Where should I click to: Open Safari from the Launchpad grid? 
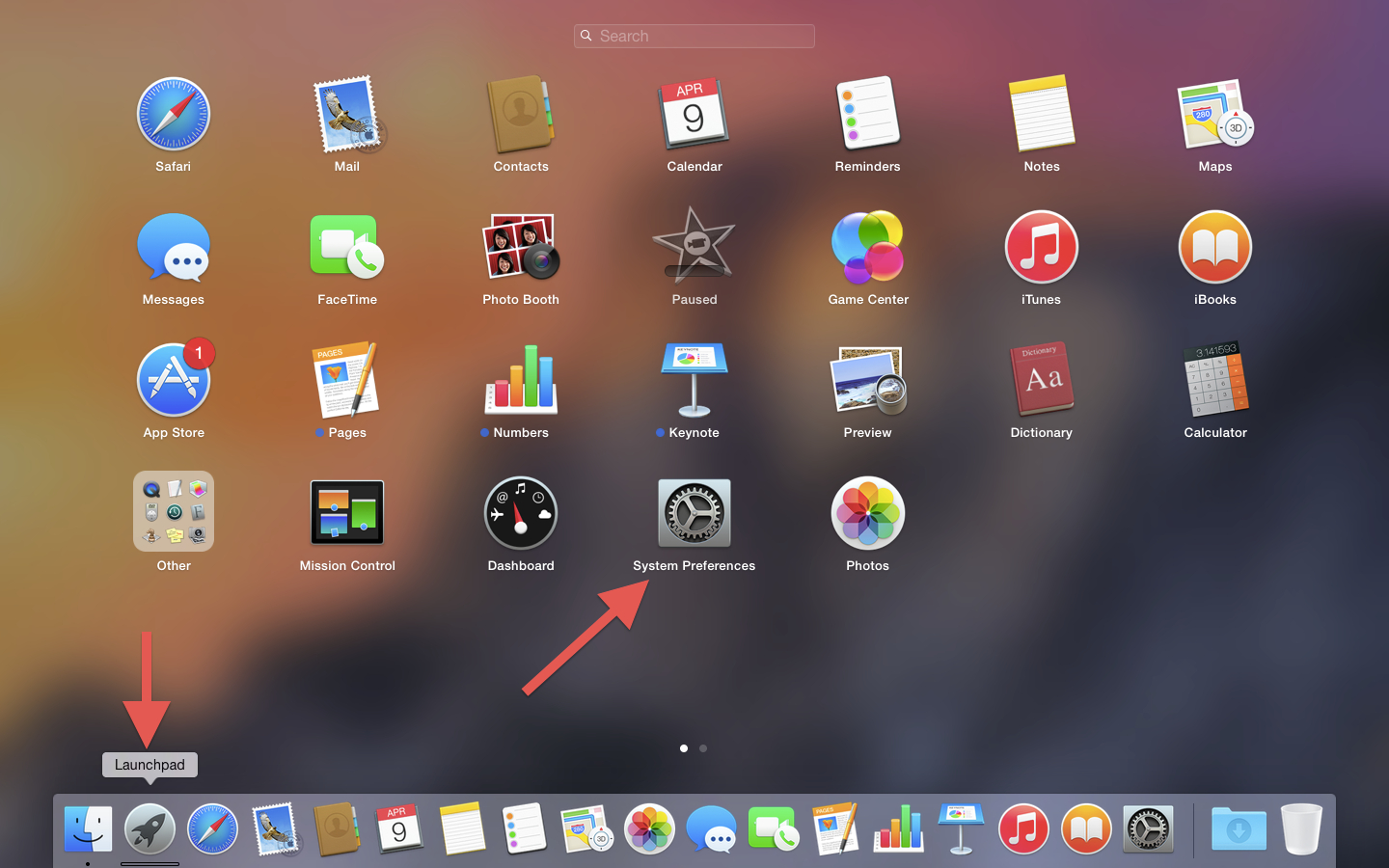[x=174, y=115]
